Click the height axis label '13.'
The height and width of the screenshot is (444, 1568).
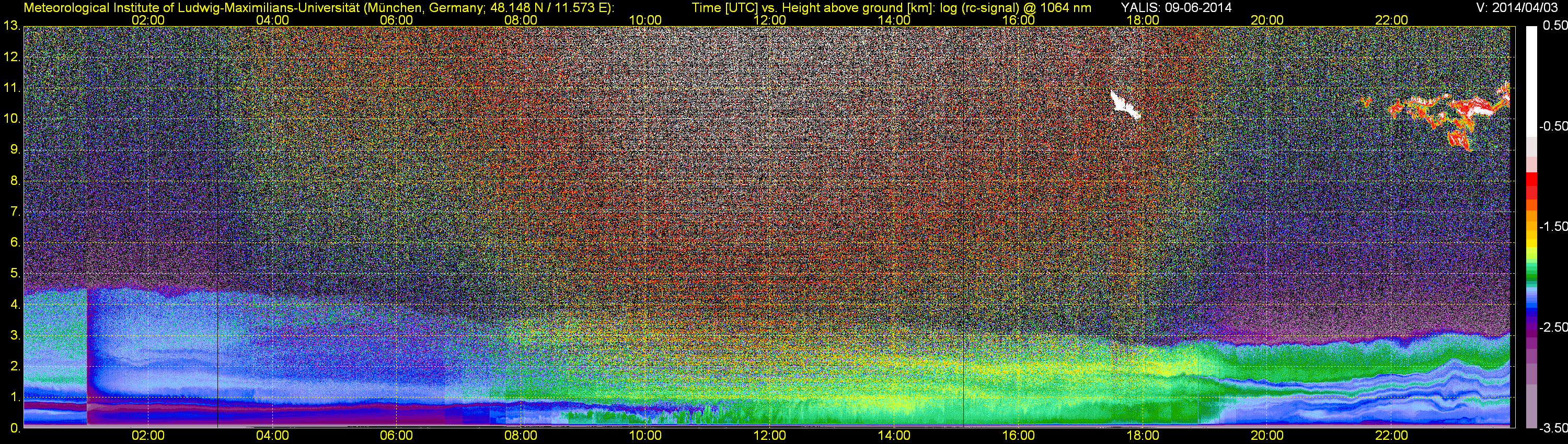[11, 26]
